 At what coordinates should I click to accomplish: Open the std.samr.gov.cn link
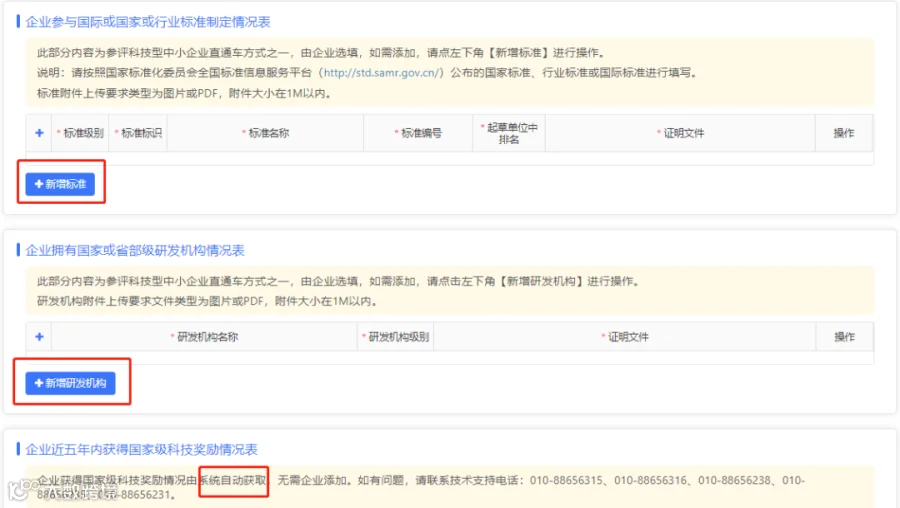381,73
